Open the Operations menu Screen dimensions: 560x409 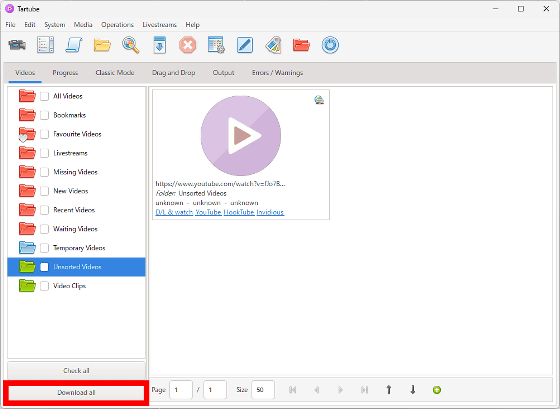(x=117, y=25)
